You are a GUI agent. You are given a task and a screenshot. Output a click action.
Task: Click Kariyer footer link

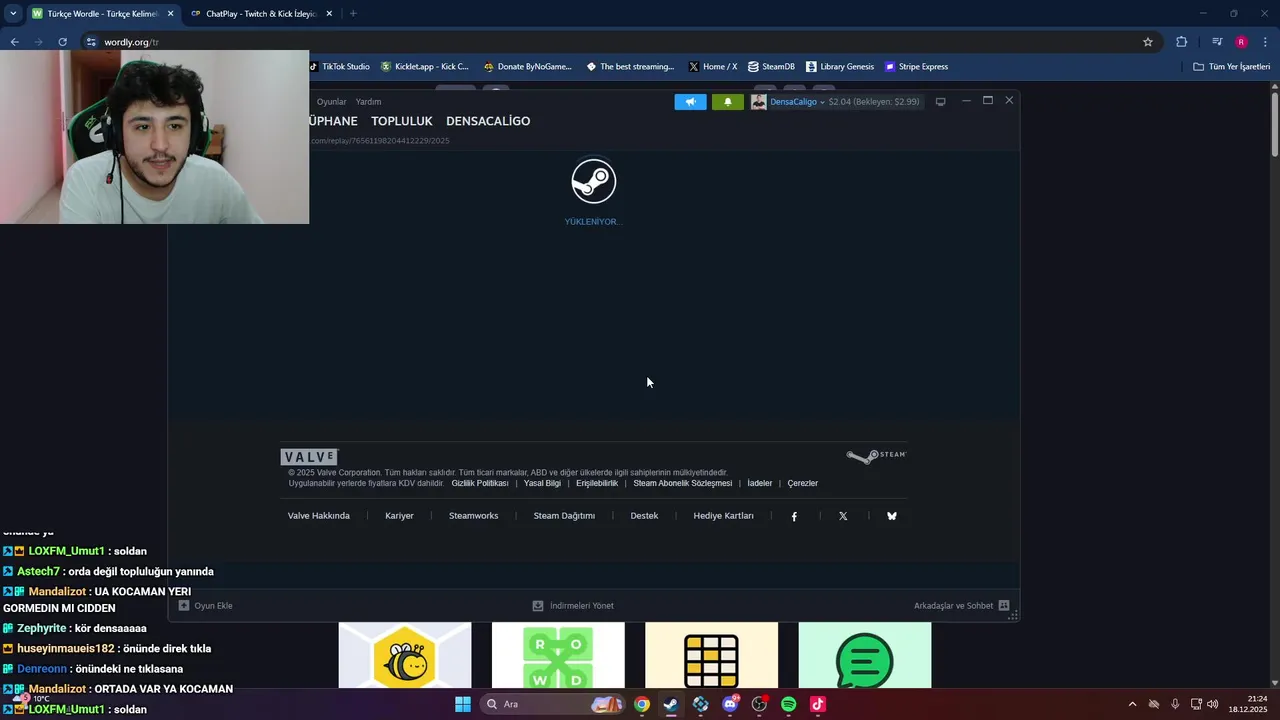coord(399,516)
